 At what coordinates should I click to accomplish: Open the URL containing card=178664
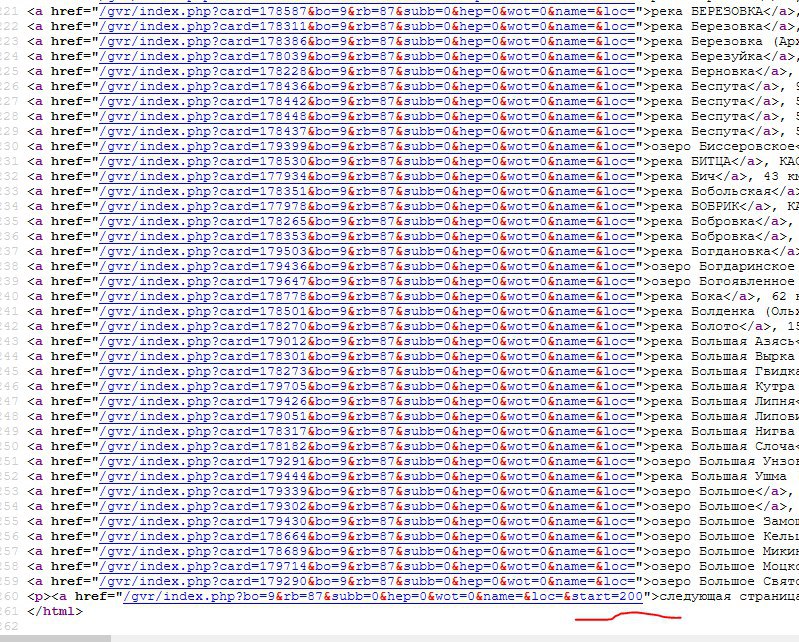point(367,537)
